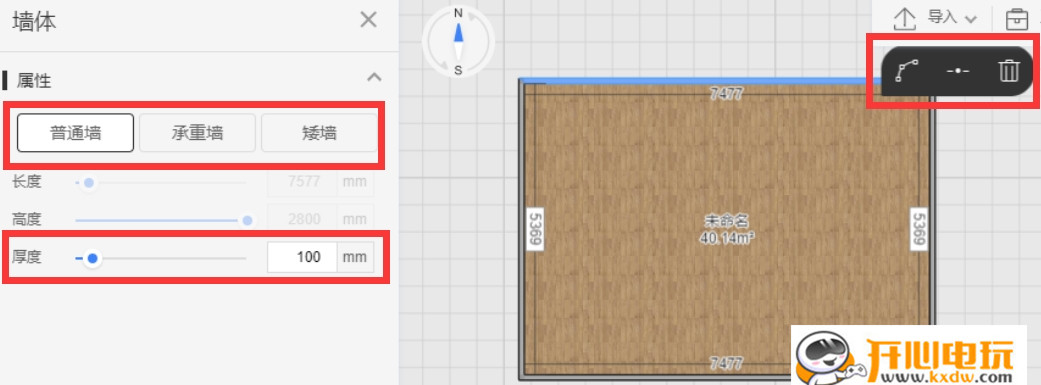Image resolution: width=1041 pixels, height=385 pixels.
Task: Close the 墙体 panel
Action: tap(368, 20)
